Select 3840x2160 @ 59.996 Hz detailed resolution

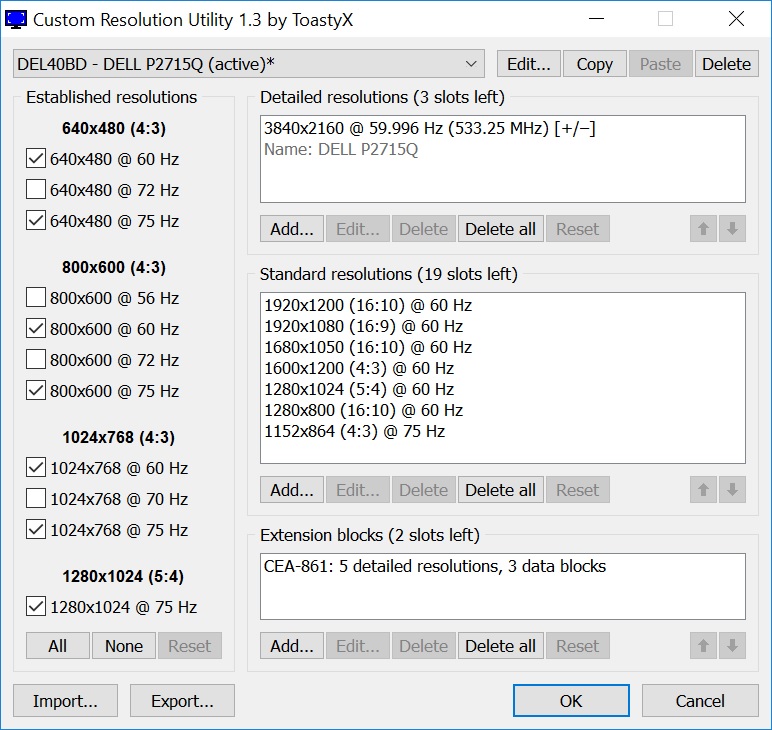(x=430, y=129)
